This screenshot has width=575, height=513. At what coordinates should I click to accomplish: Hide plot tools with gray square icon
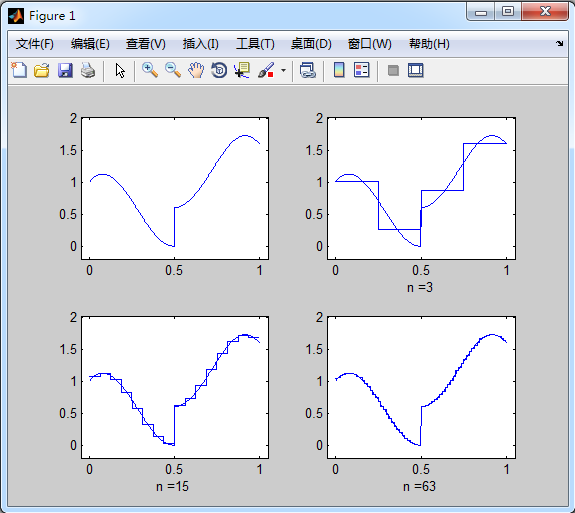point(393,70)
